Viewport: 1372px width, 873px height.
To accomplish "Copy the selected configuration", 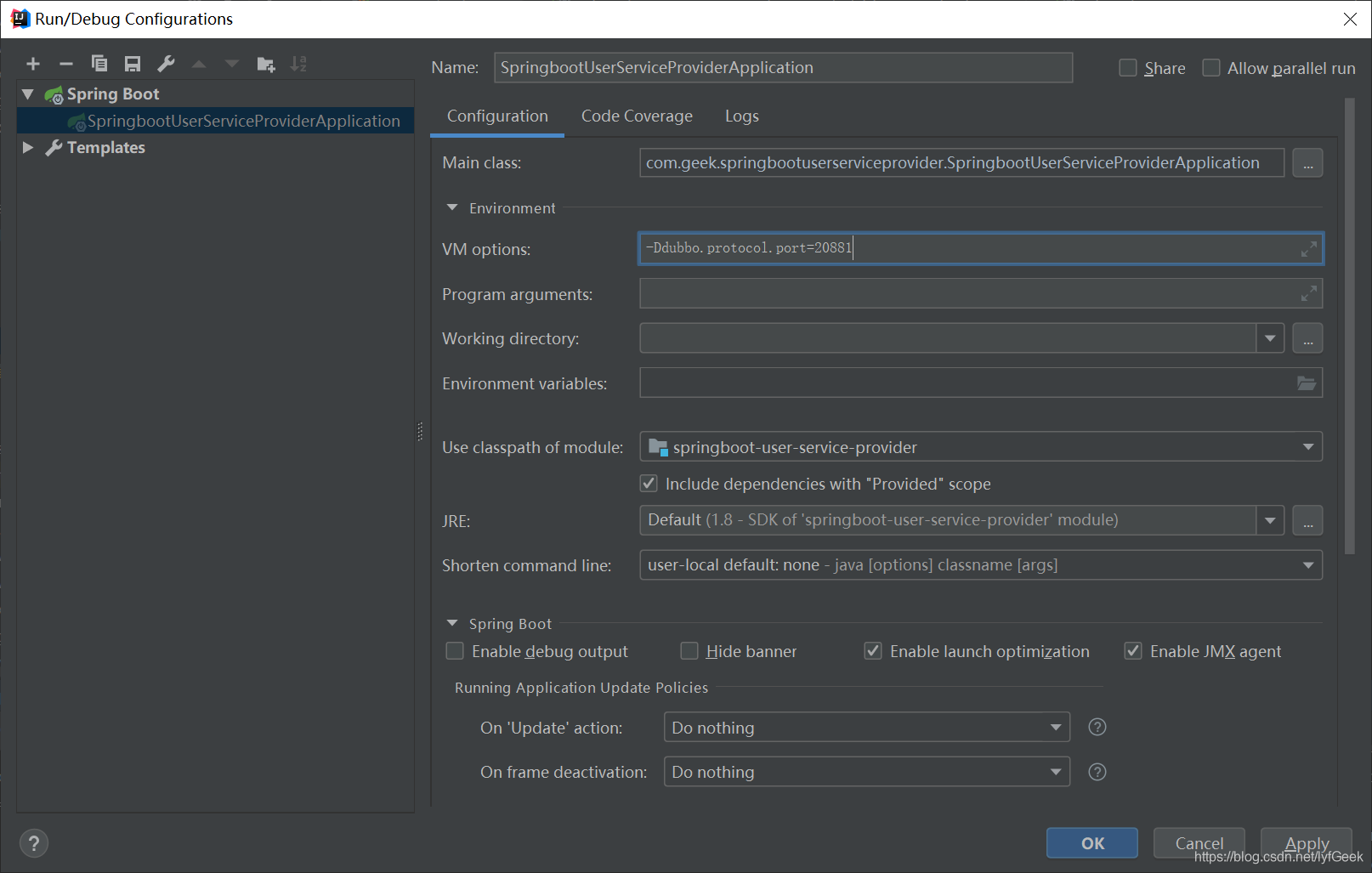I will point(99,64).
